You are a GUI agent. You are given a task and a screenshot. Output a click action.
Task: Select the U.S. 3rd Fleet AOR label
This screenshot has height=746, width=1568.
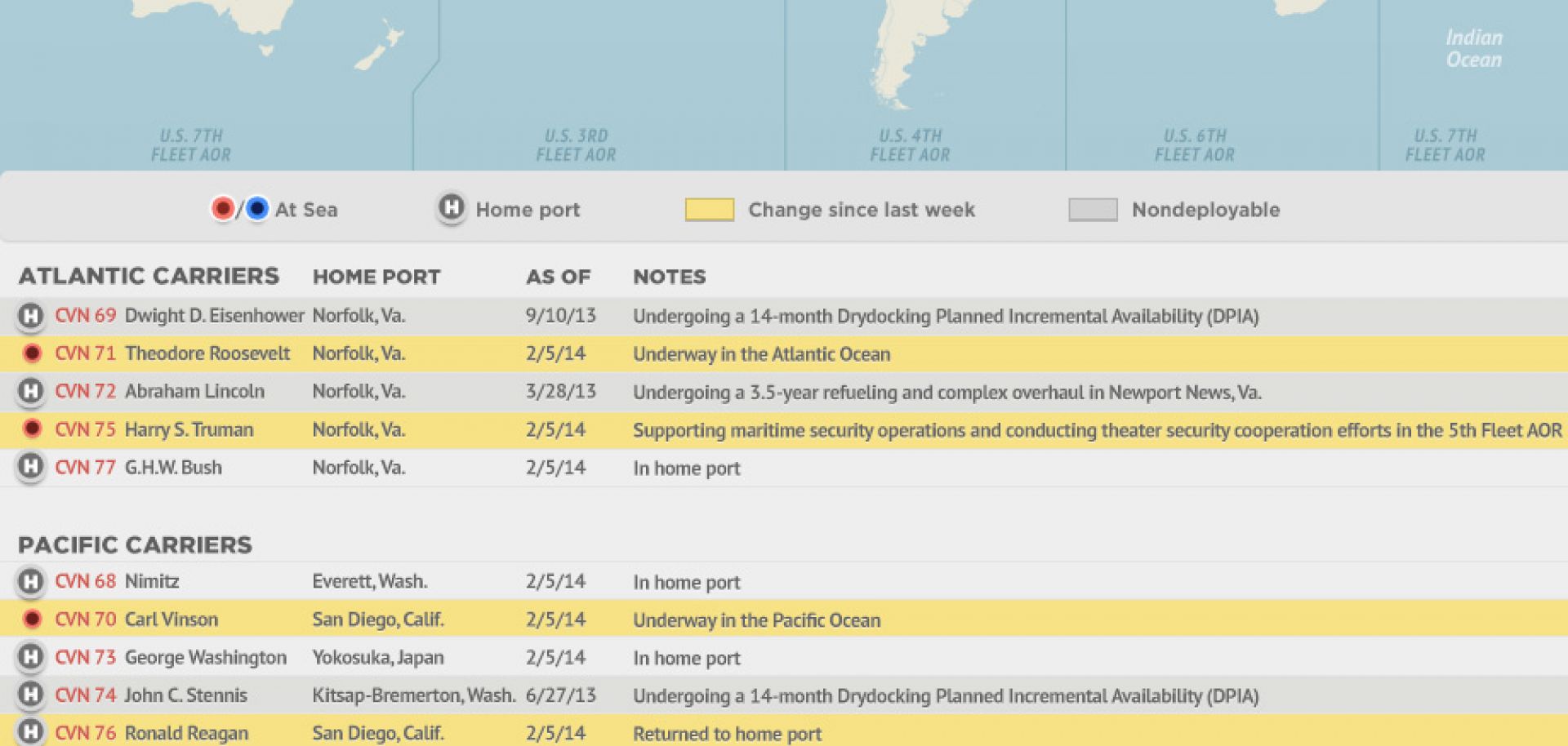click(579, 144)
